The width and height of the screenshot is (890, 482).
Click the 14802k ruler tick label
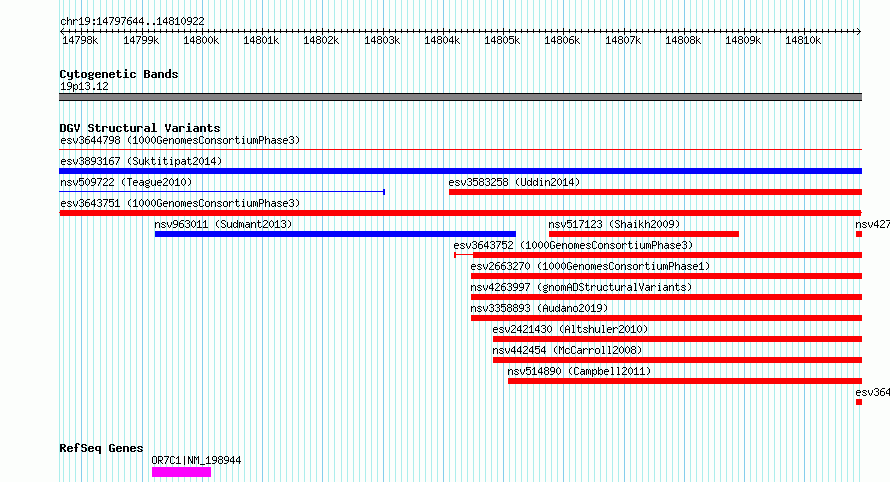pos(321,41)
